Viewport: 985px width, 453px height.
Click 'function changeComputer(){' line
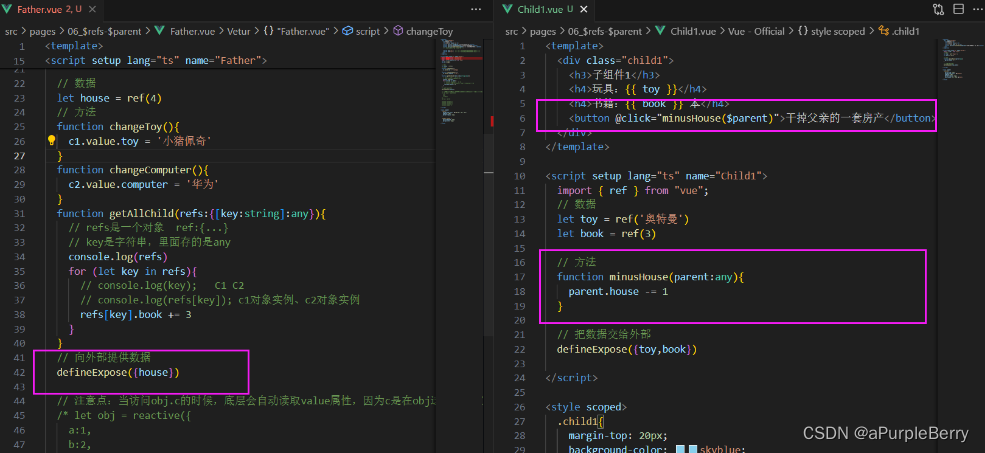pos(133,170)
